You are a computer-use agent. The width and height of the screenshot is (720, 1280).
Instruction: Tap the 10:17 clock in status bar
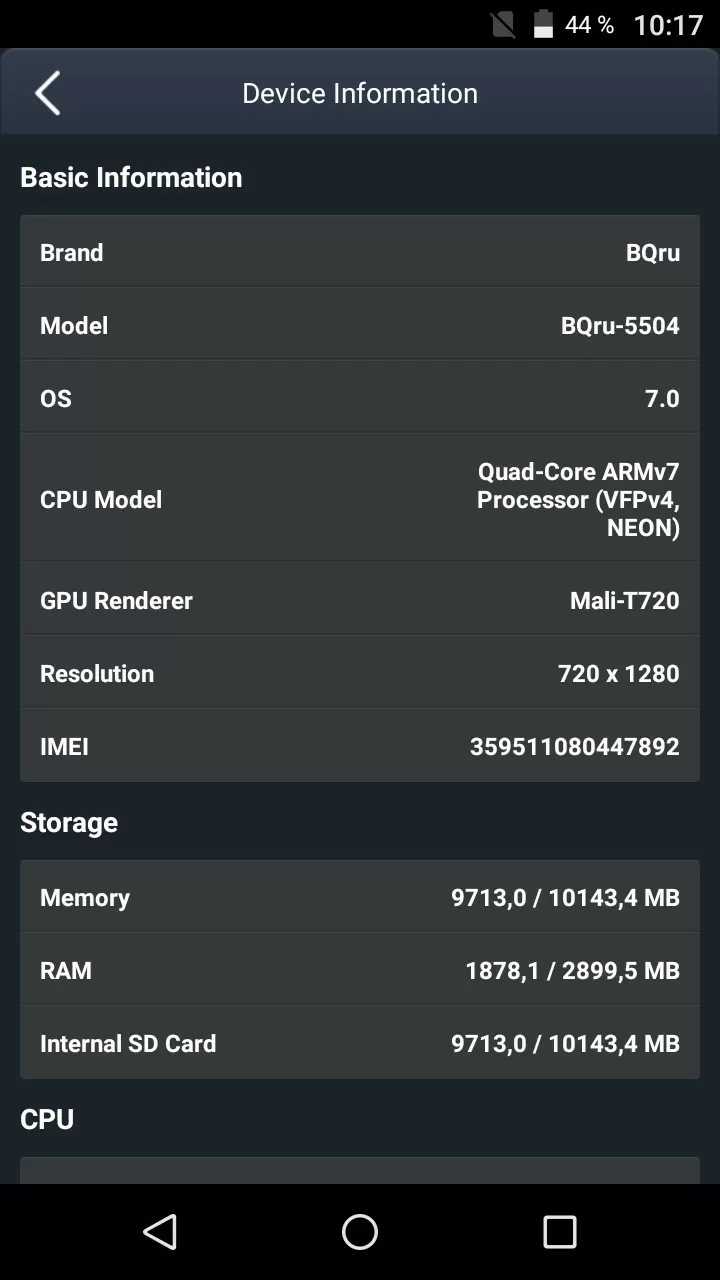[668, 24]
